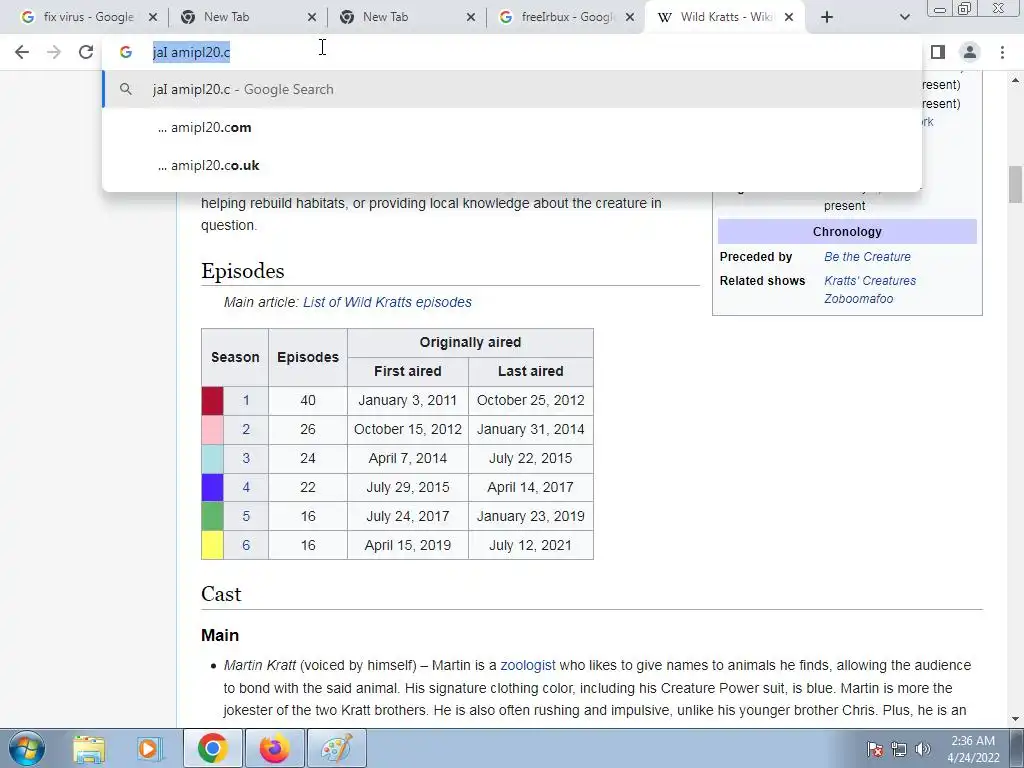Choose the 'jaI amipl20.c - Google Search' suggestion

click(x=512, y=89)
